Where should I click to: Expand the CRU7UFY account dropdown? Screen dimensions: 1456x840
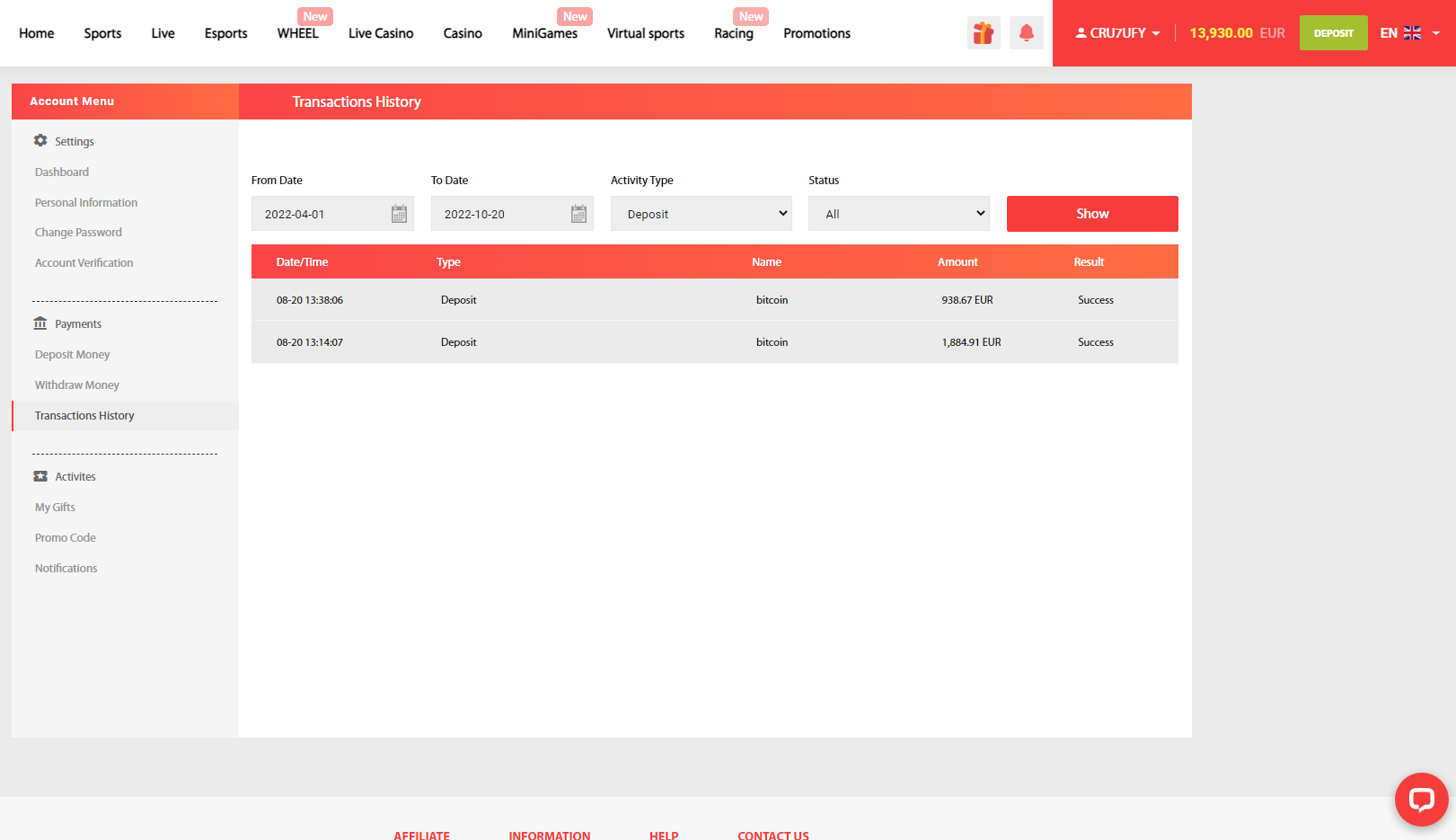coord(1117,33)
